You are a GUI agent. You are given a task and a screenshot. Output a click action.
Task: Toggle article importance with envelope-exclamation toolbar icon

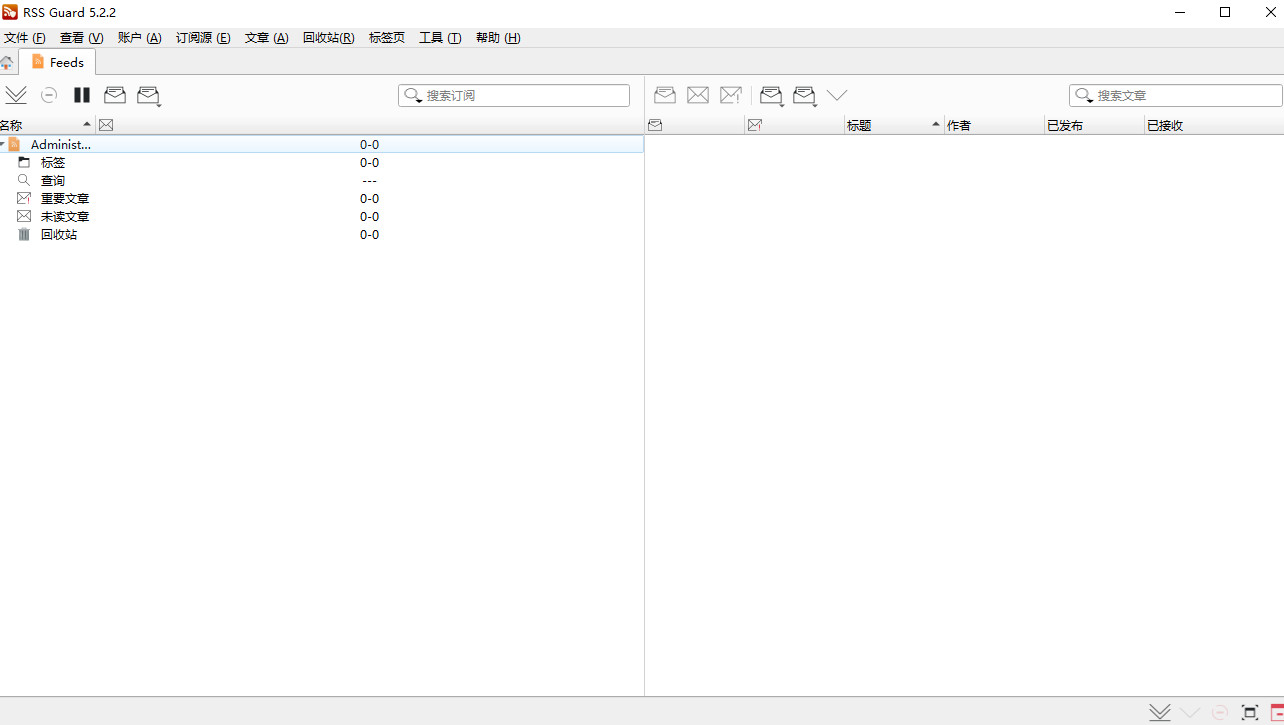click(x=731, y=95)
